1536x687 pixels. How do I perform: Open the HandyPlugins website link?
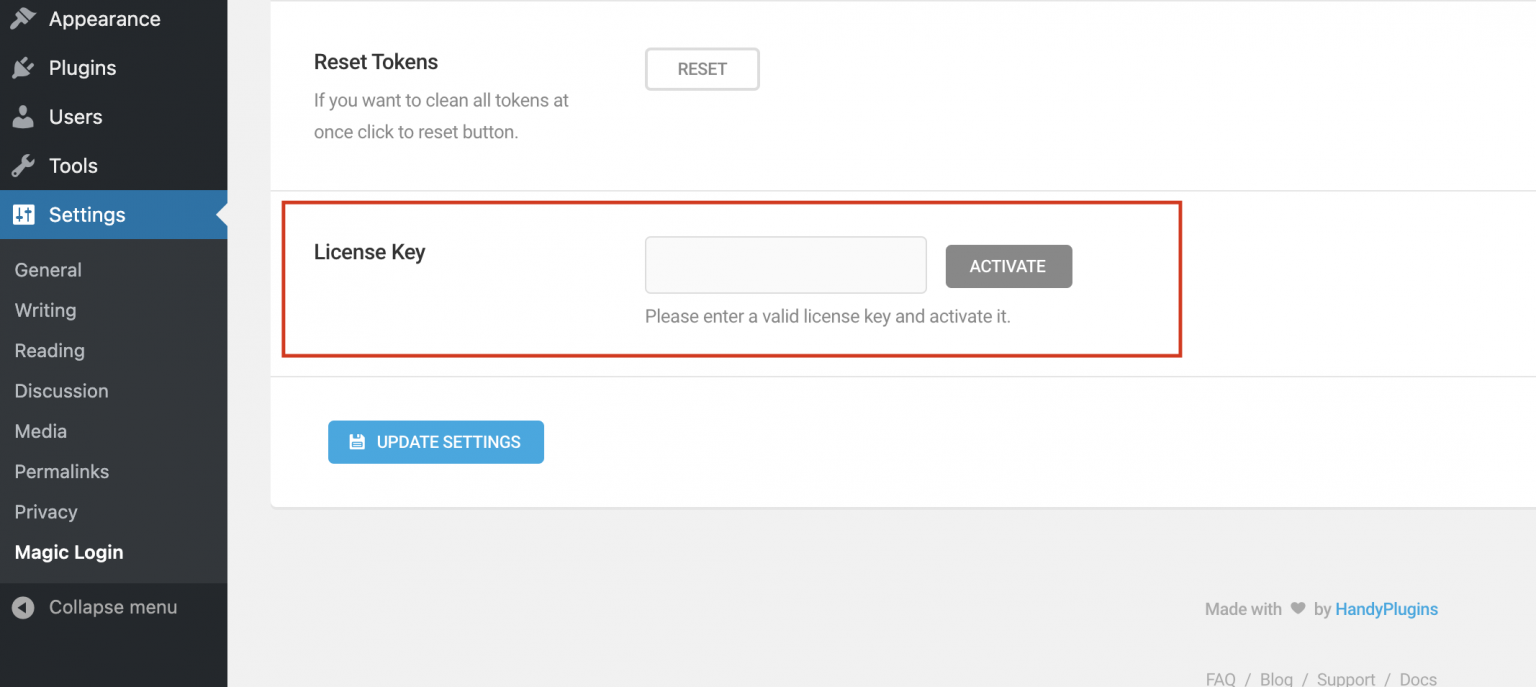[x=1386, y=608]
